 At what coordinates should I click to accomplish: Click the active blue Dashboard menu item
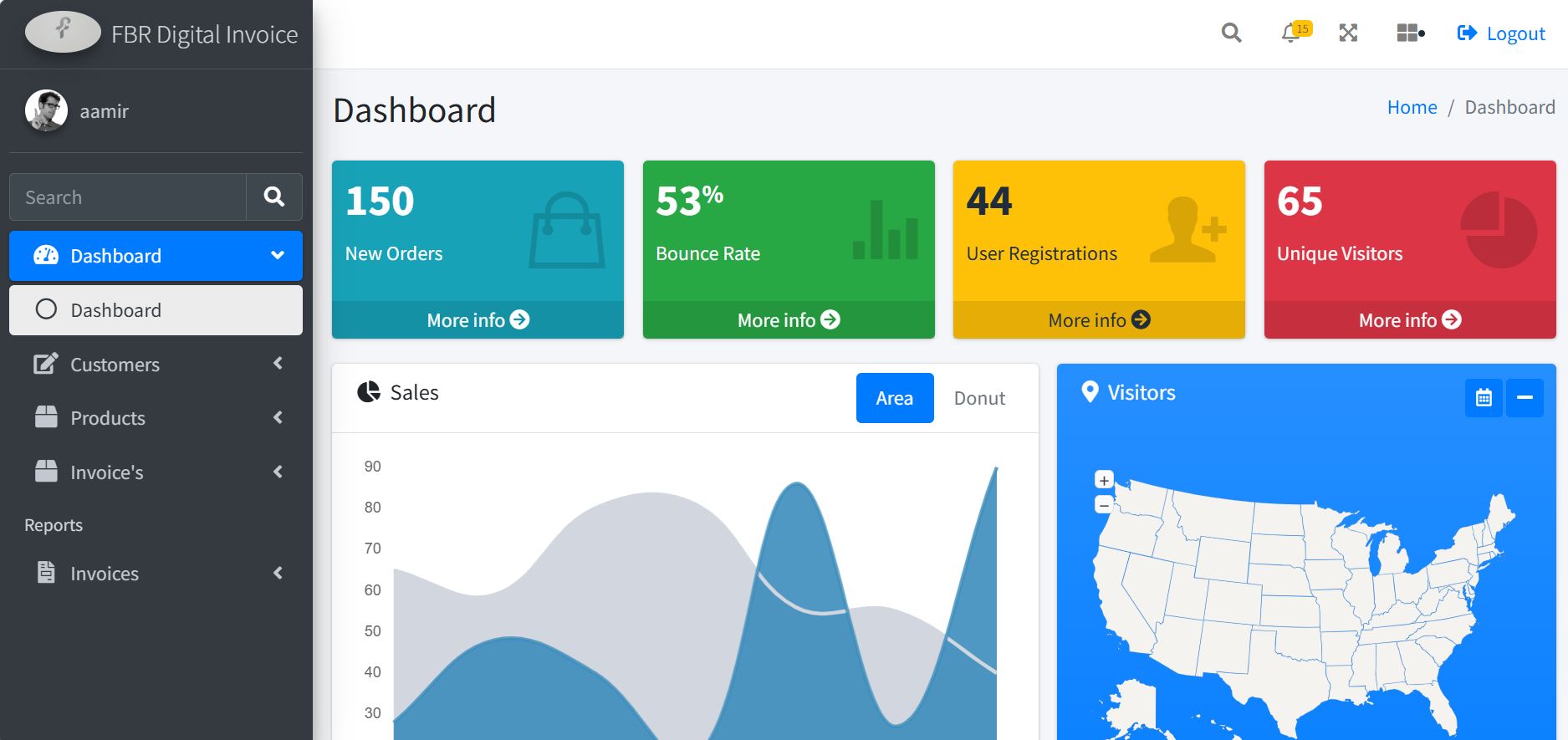click(x=156, y=256)
